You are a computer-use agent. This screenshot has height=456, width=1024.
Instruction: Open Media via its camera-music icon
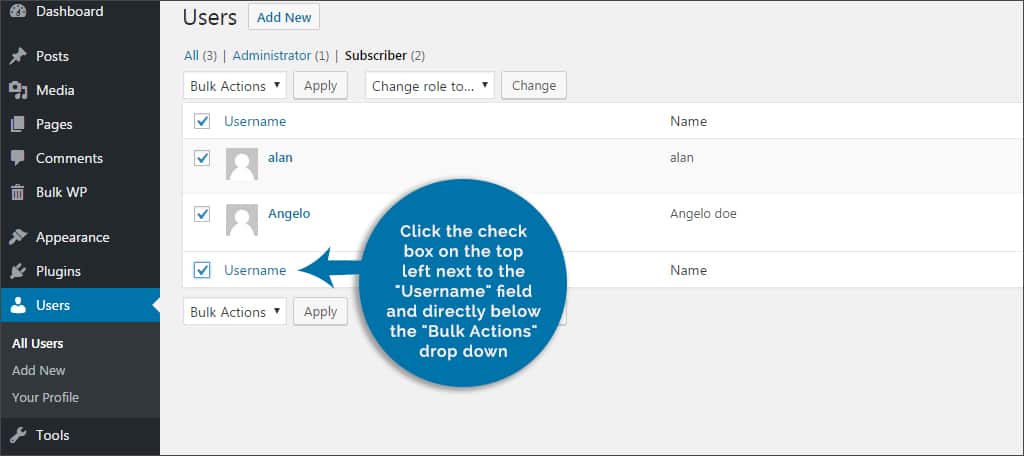coord(18,90)
